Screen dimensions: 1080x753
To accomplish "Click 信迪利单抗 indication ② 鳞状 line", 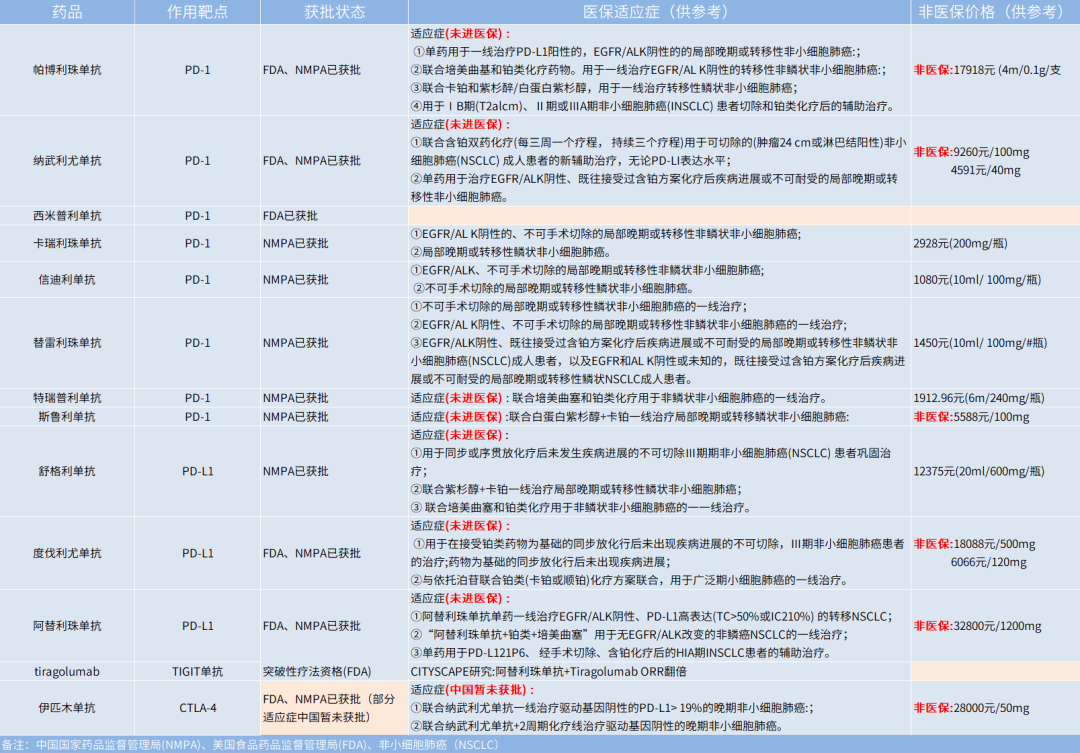I will tap(553, 289).
